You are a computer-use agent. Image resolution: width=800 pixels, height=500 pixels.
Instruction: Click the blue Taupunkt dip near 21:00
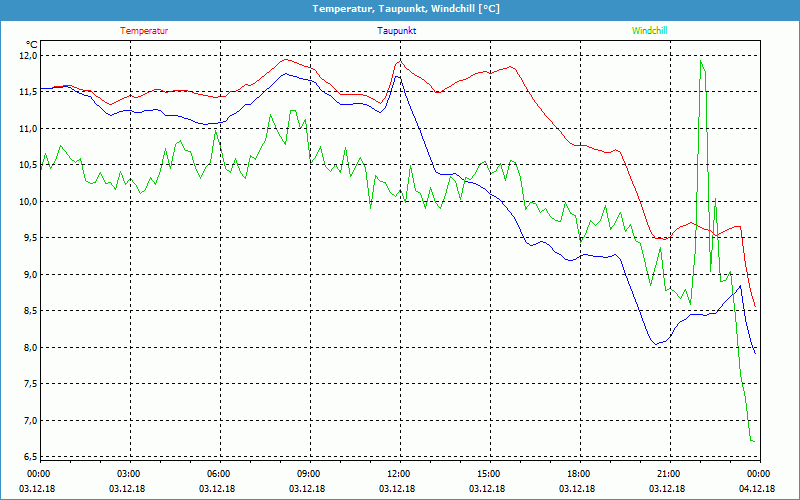pos(656,343)
